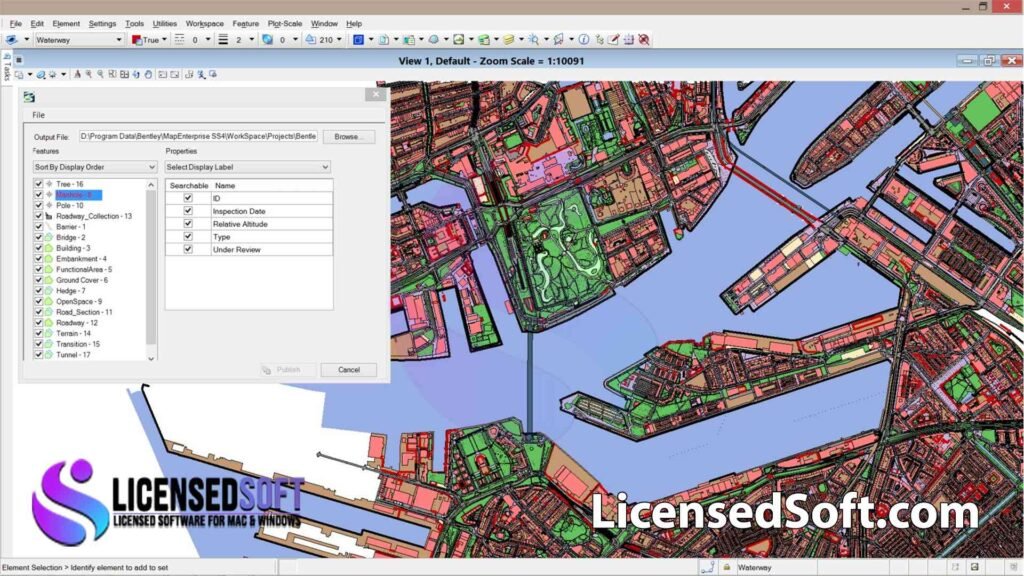The image size is (1024, 576).
Task: Open the Sort By Display Order dropdown
Action: coord(95,167)
